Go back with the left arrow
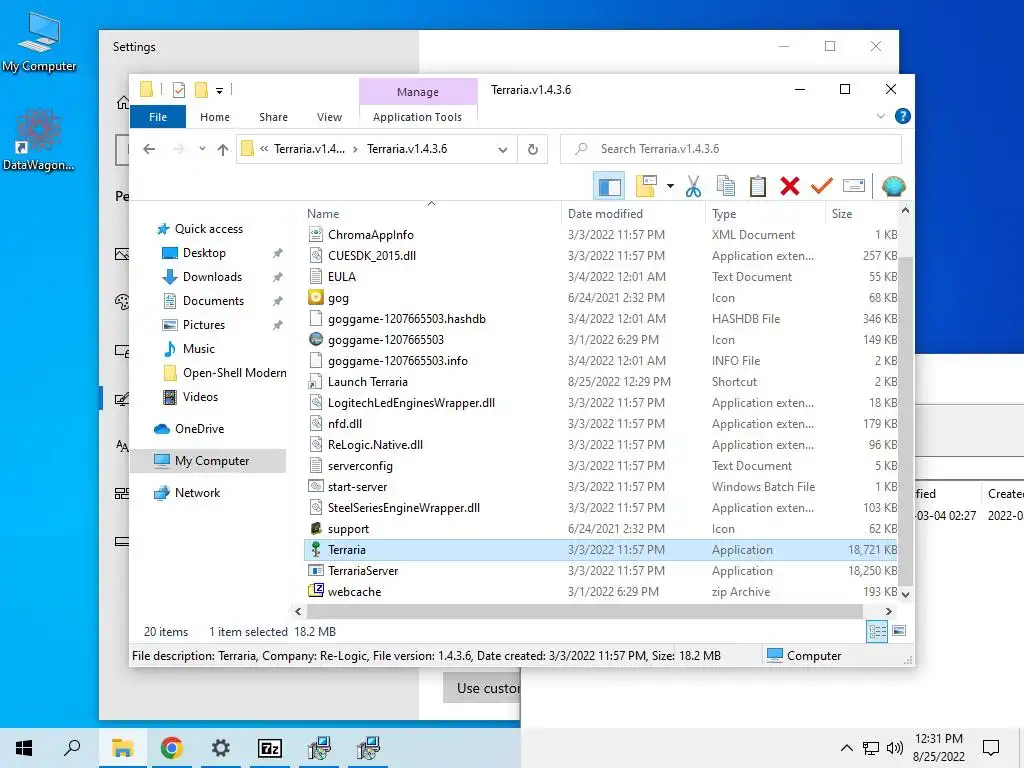Screen dimensions: 1024x768 coord(149,149)
